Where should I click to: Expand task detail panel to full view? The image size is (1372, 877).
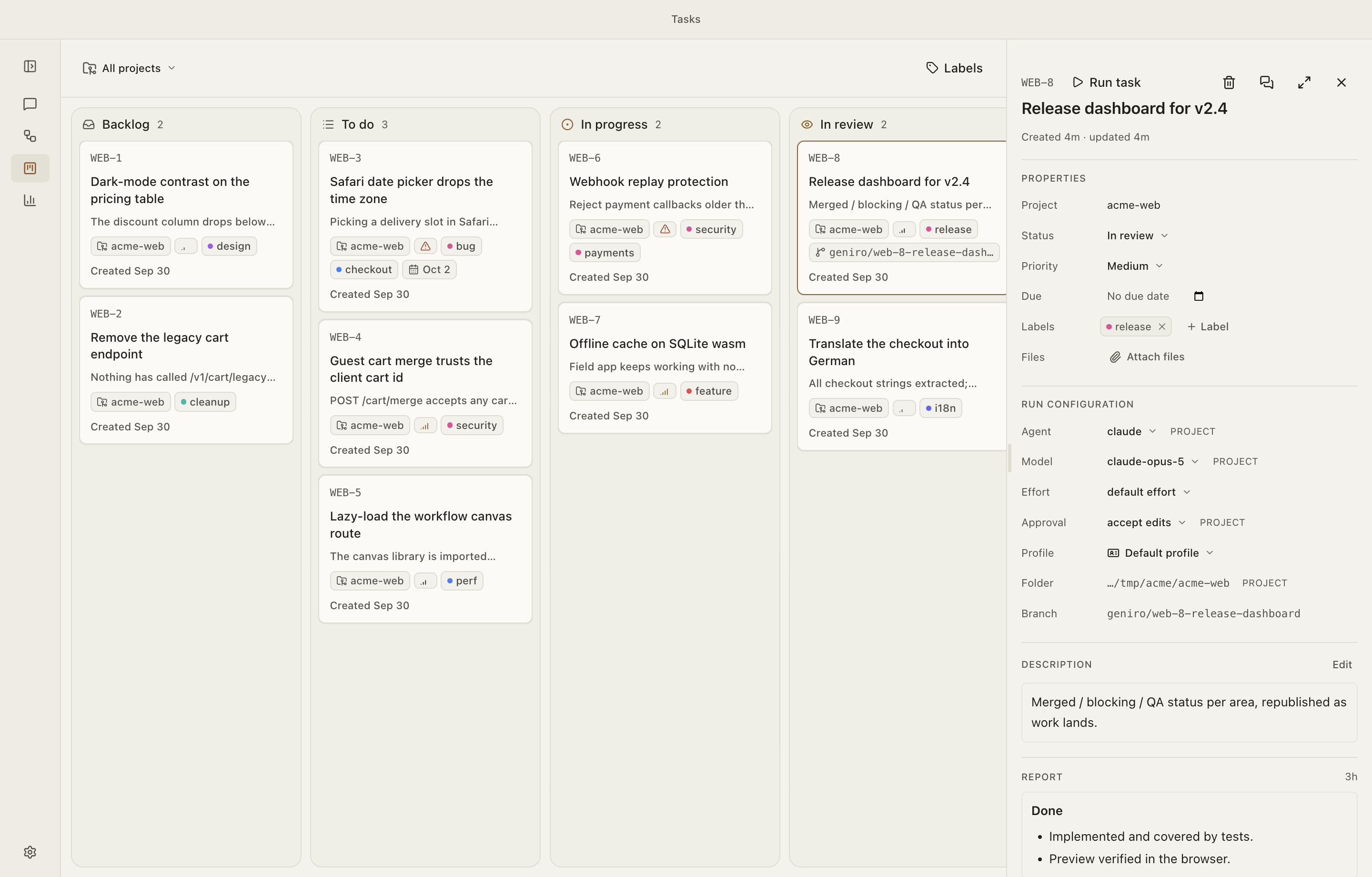(x=1303, y=82)
